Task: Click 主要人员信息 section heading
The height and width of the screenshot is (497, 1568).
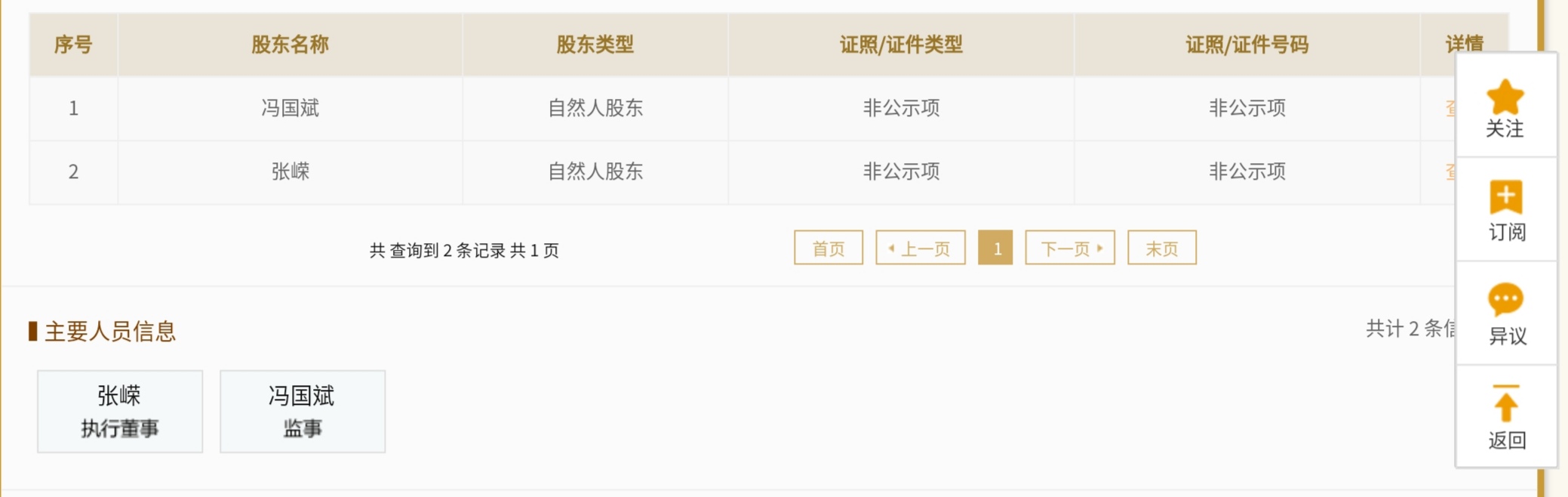Action: click(x=109, y=331)
